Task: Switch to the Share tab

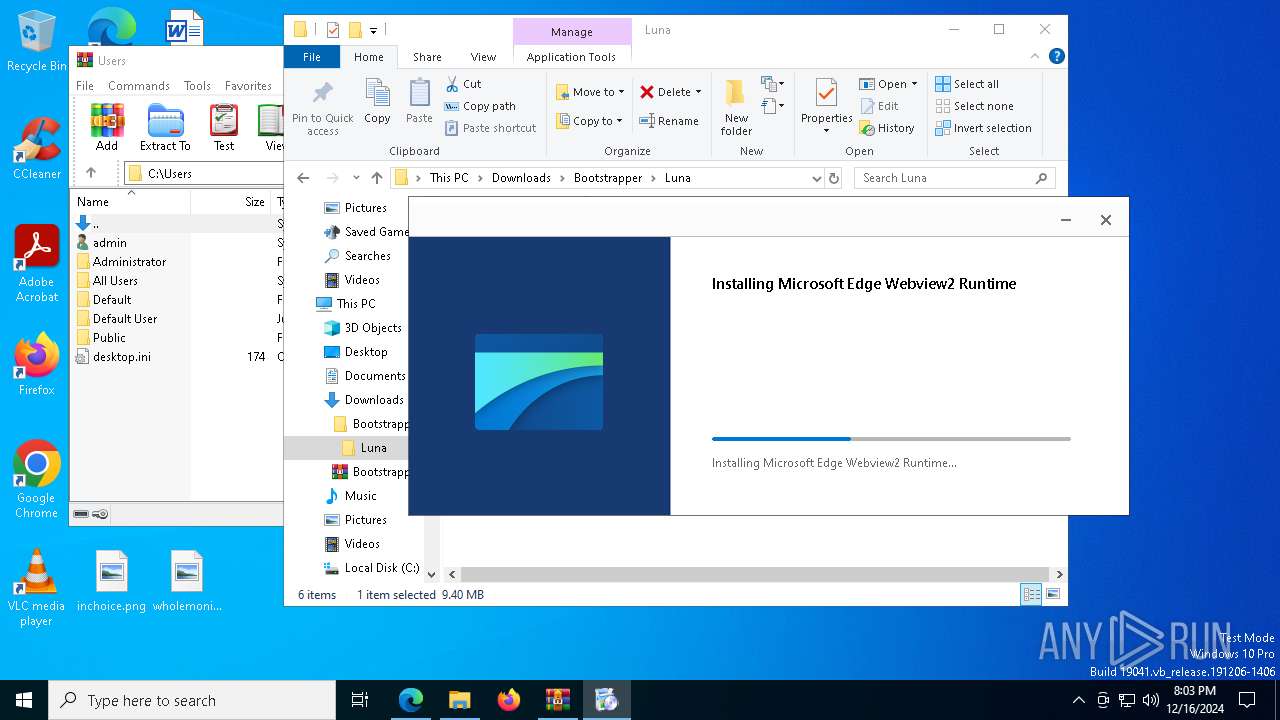Action: tap(427, 57)
